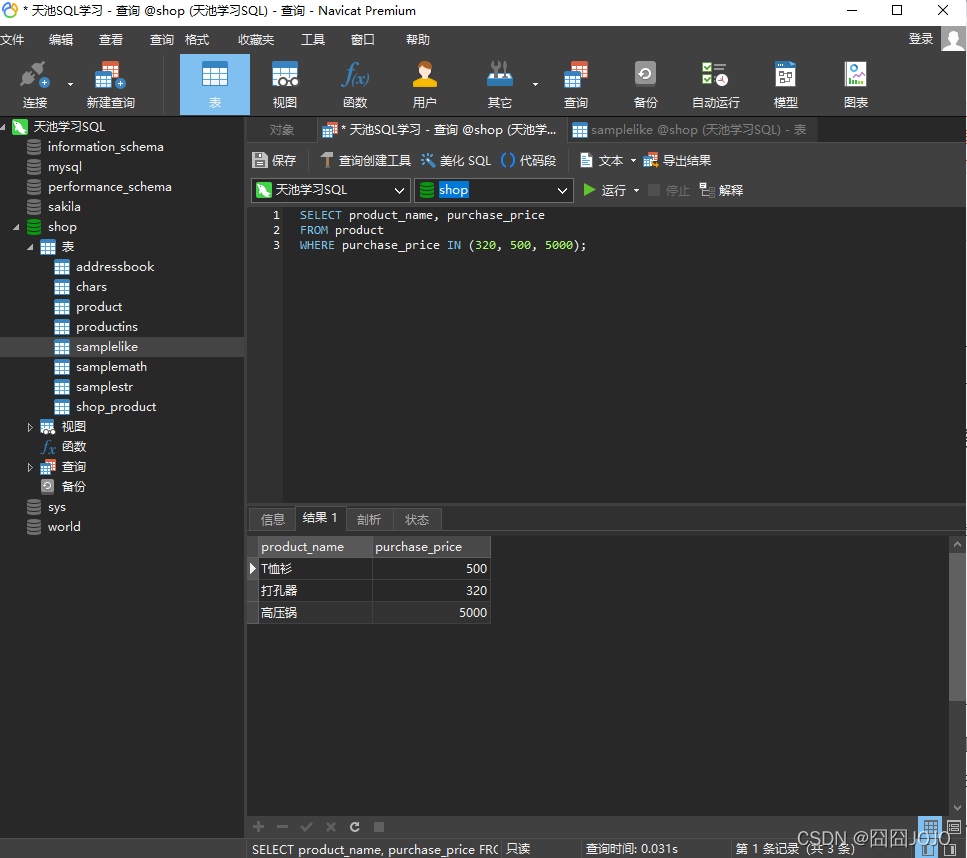The width and height of the screenshot is (967, 858).
Task: Switch to the Status (状态) tab
Action: pos(417,519)
